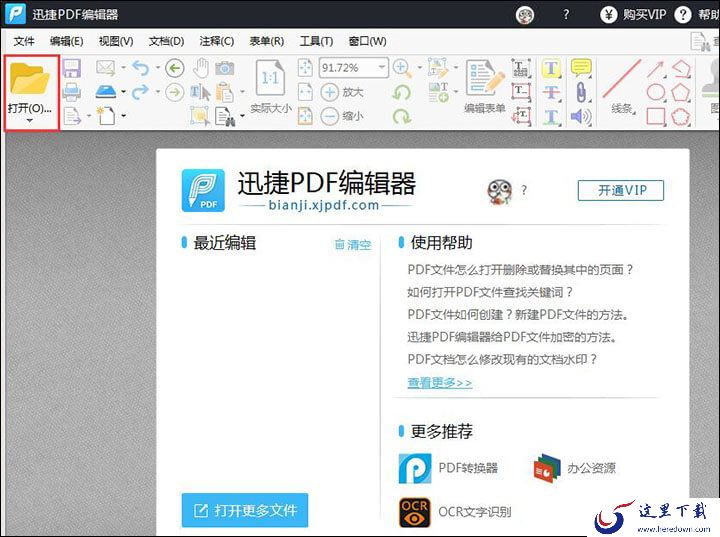This screenshot has width=720, height=537.
Task: Select the Arrow drawing tool
Action: pos(656,68)
